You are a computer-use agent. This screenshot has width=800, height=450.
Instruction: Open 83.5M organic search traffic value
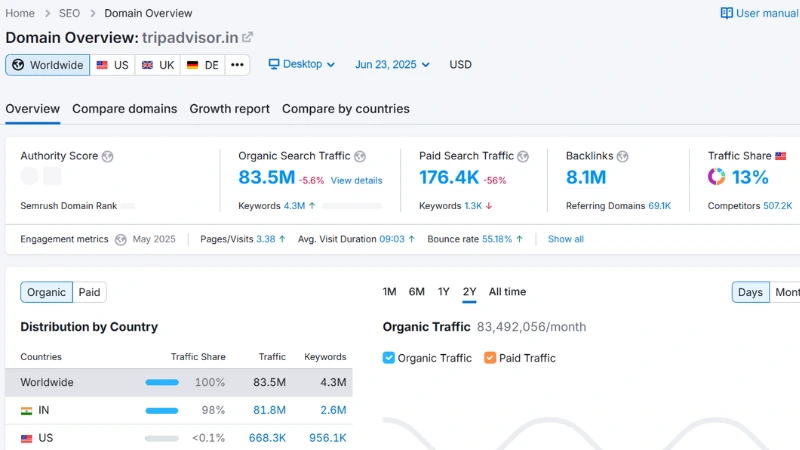(x=266, y=177)
